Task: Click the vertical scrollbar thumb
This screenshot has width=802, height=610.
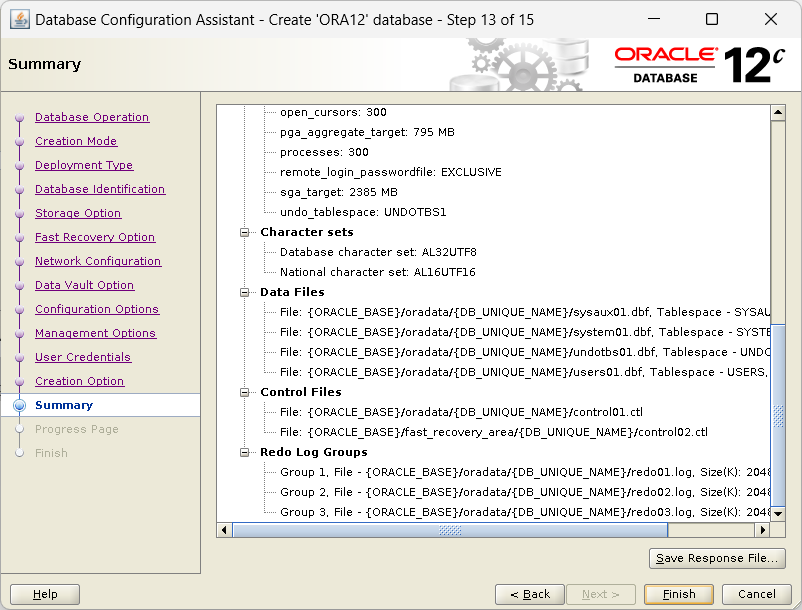Action: click(x=778, y=415)
